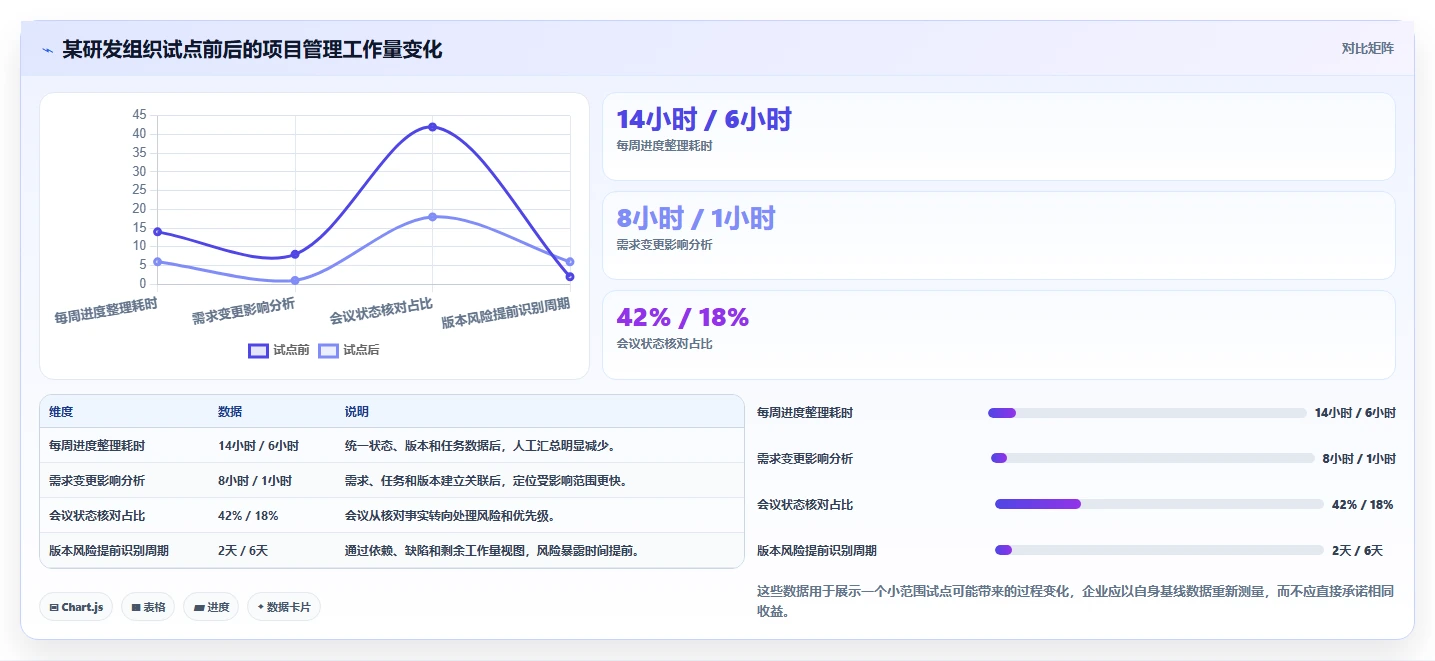Click progress value label 2天 / 6天
Screen dimensions: 1435x661
1358,551
